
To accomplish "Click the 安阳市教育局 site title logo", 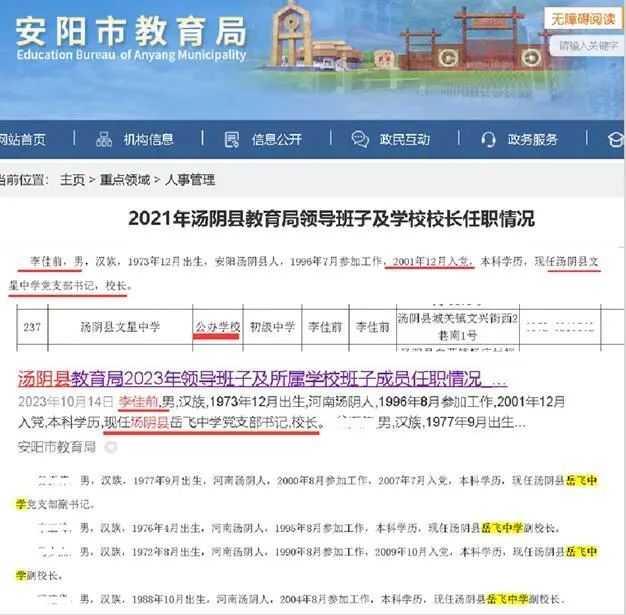I will (x=131, y=39).
